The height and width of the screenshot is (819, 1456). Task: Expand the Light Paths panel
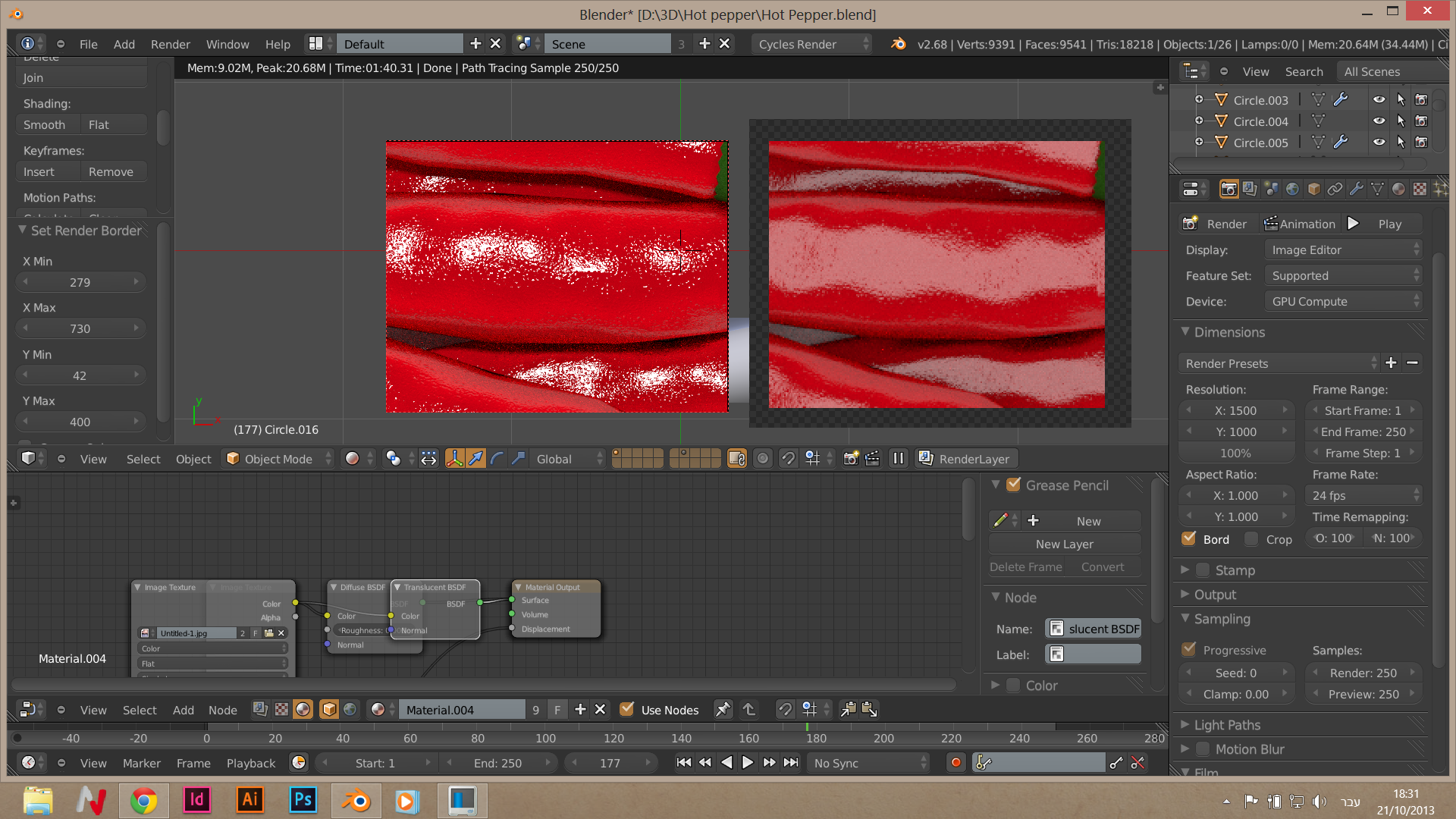[1226, 725]
